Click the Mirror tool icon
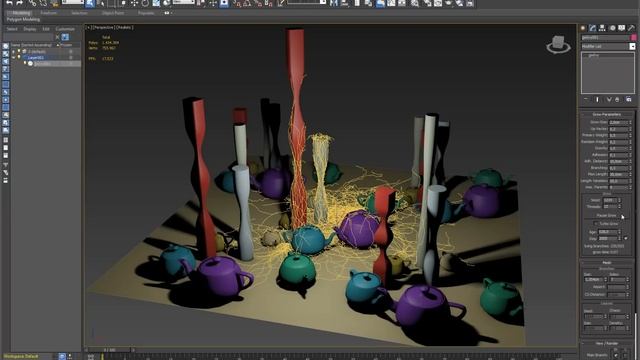Screen dimensions: 640x360 (334, 3)
